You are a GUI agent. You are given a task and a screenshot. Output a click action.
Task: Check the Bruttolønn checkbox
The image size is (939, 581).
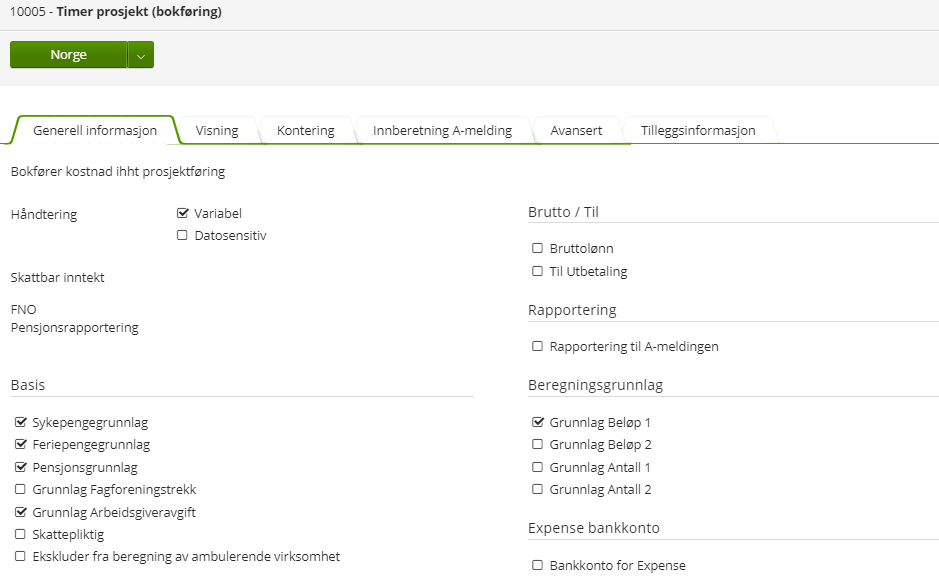(538, 248)
